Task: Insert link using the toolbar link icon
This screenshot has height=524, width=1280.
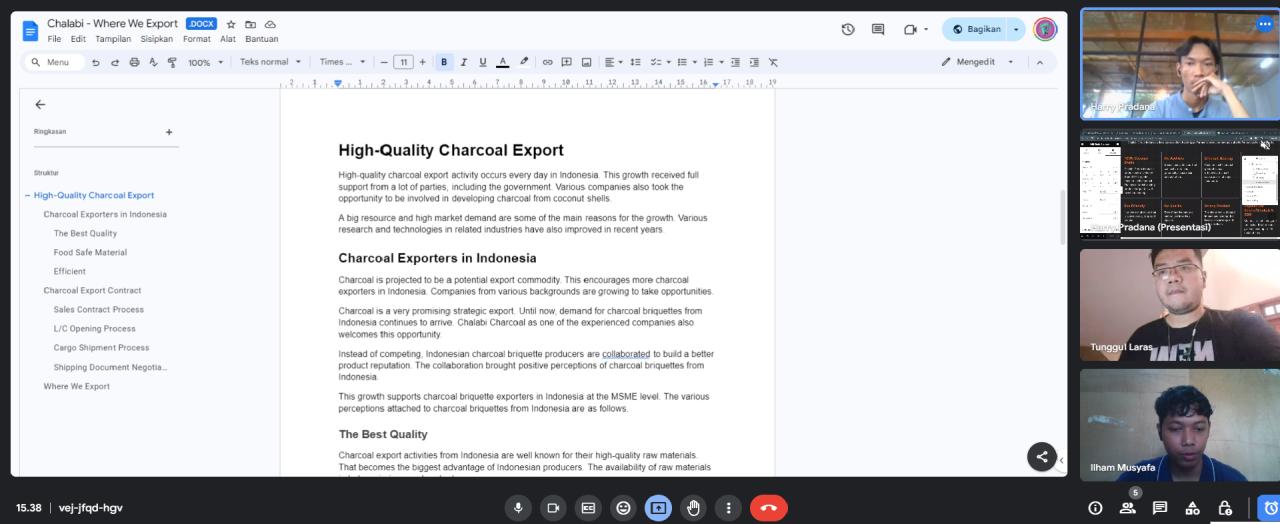Action: pos(547,62)
